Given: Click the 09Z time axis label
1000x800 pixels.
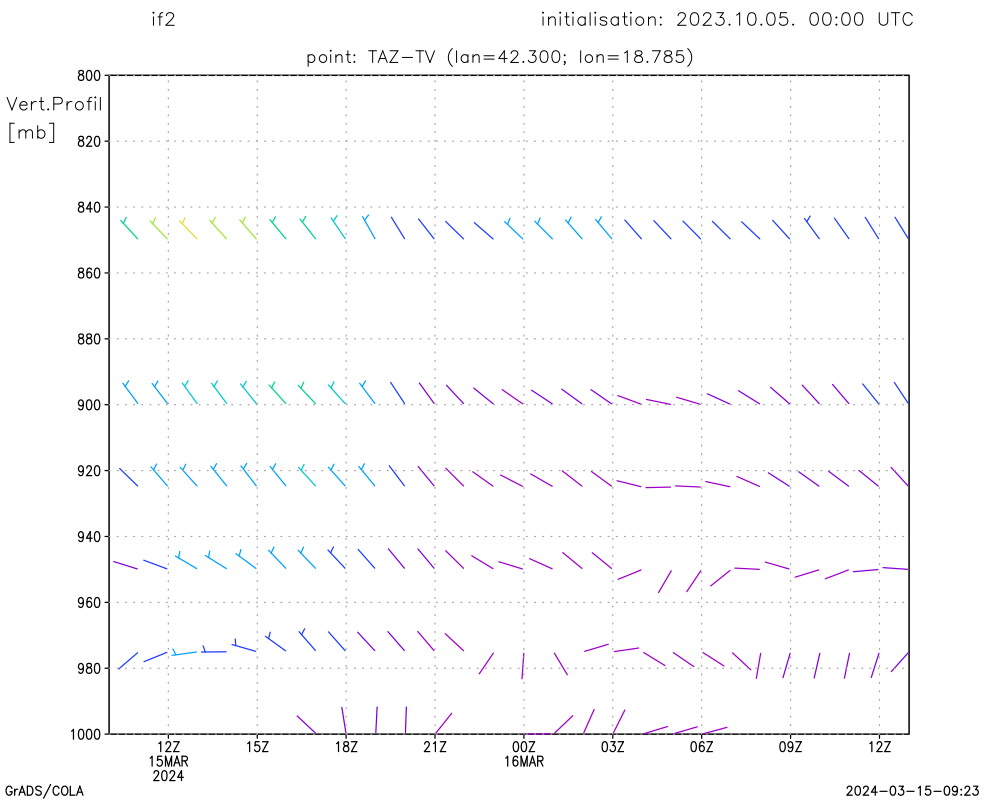Looking at the screenshot, I should coord(790,747).
